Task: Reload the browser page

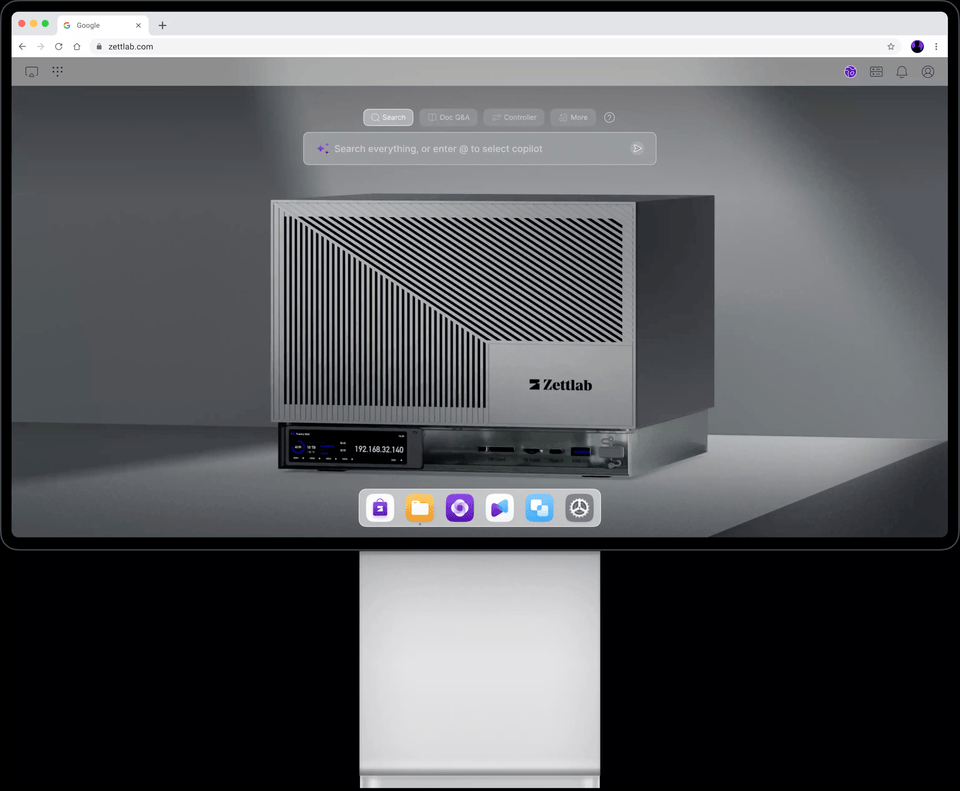Action: point(59,47)
